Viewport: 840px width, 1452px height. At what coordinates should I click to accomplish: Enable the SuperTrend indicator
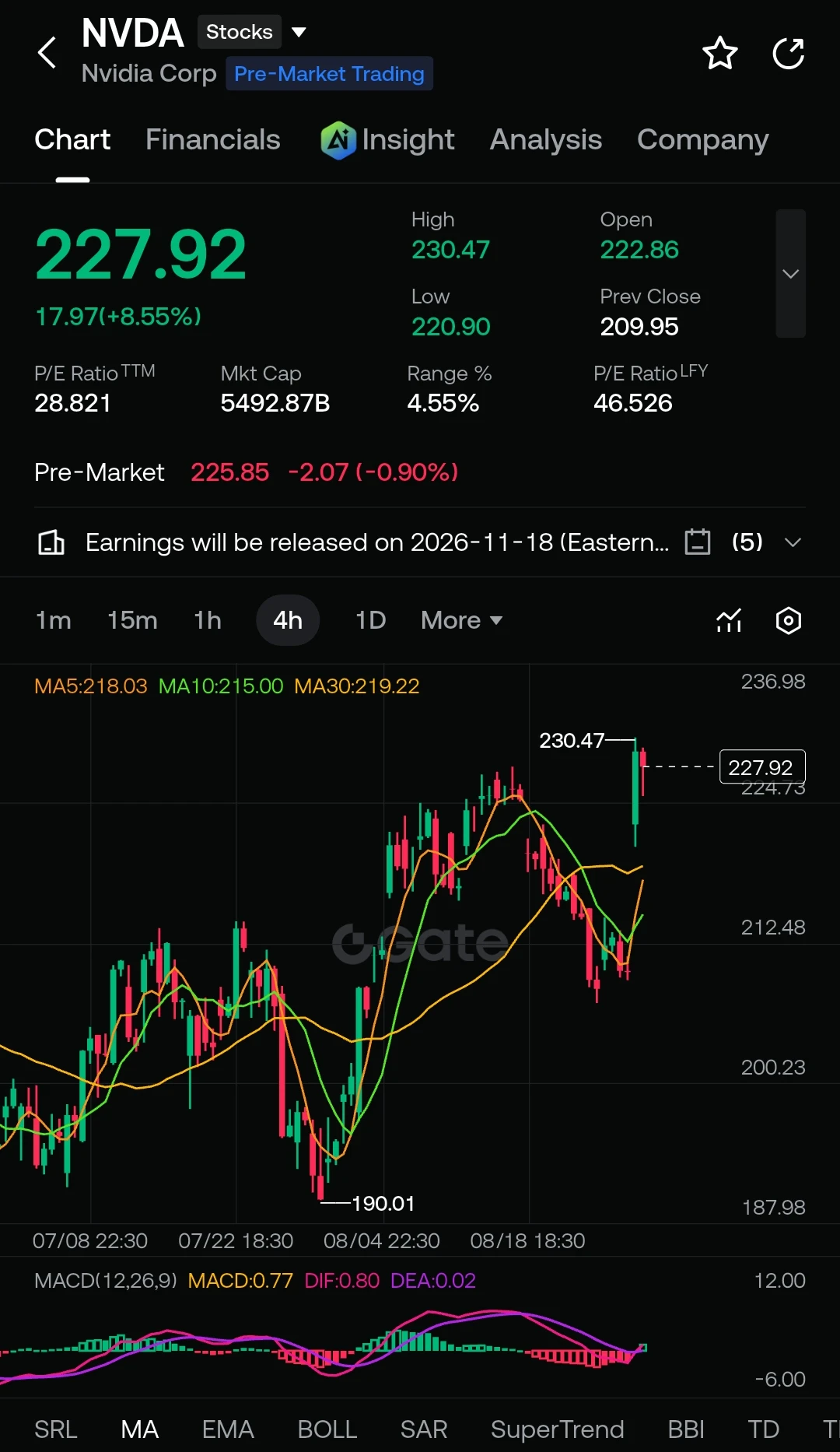[558, 1429]
